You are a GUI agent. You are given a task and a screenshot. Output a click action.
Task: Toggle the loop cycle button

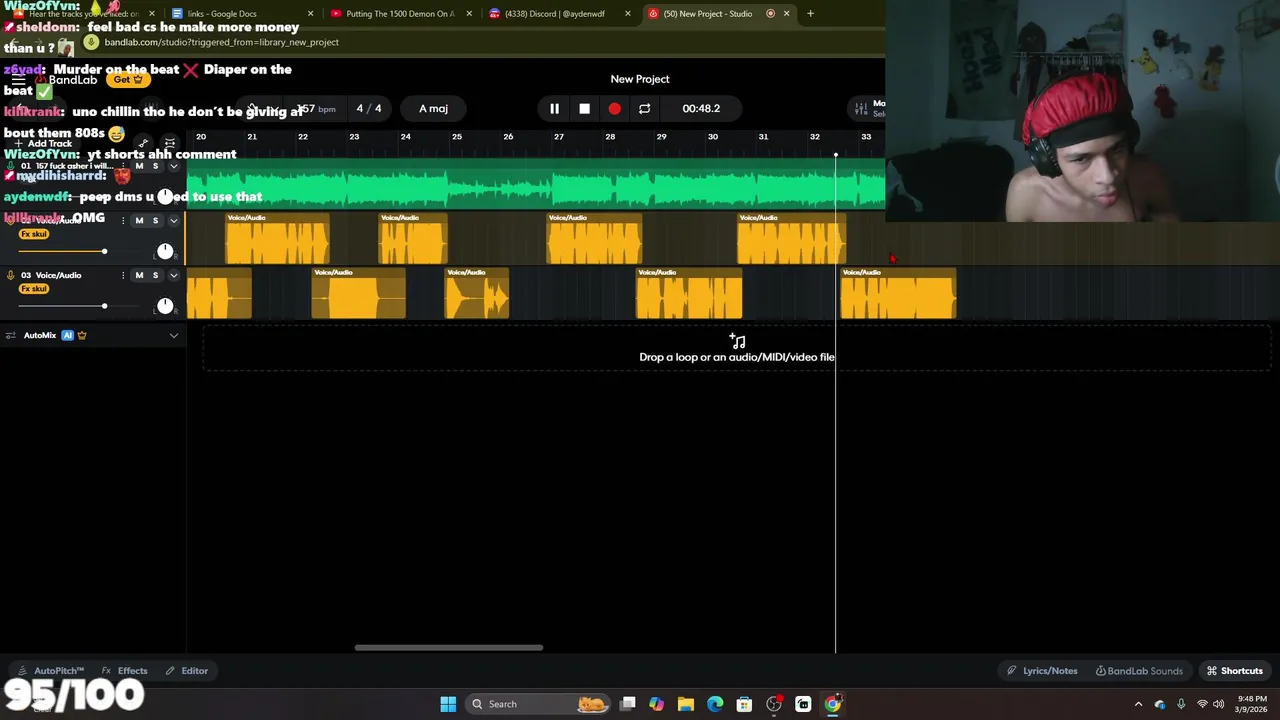click(x=644, y=108)
